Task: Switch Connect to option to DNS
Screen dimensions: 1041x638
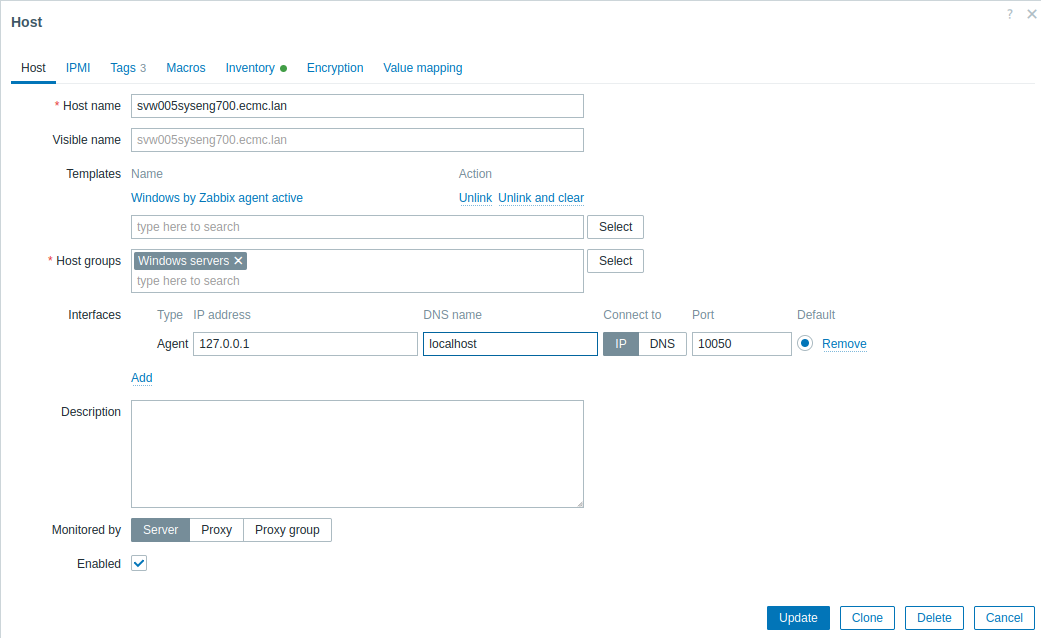Action: (662, 344)
